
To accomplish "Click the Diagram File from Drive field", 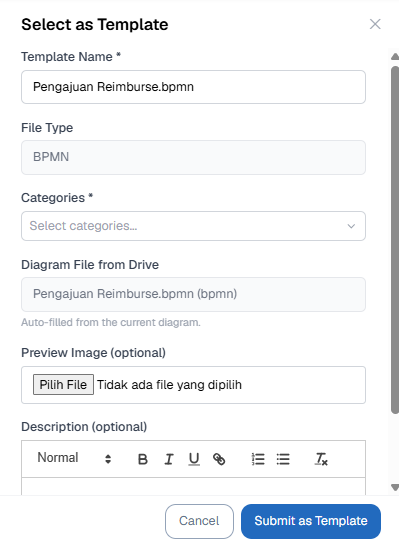I will pos(193,294).
